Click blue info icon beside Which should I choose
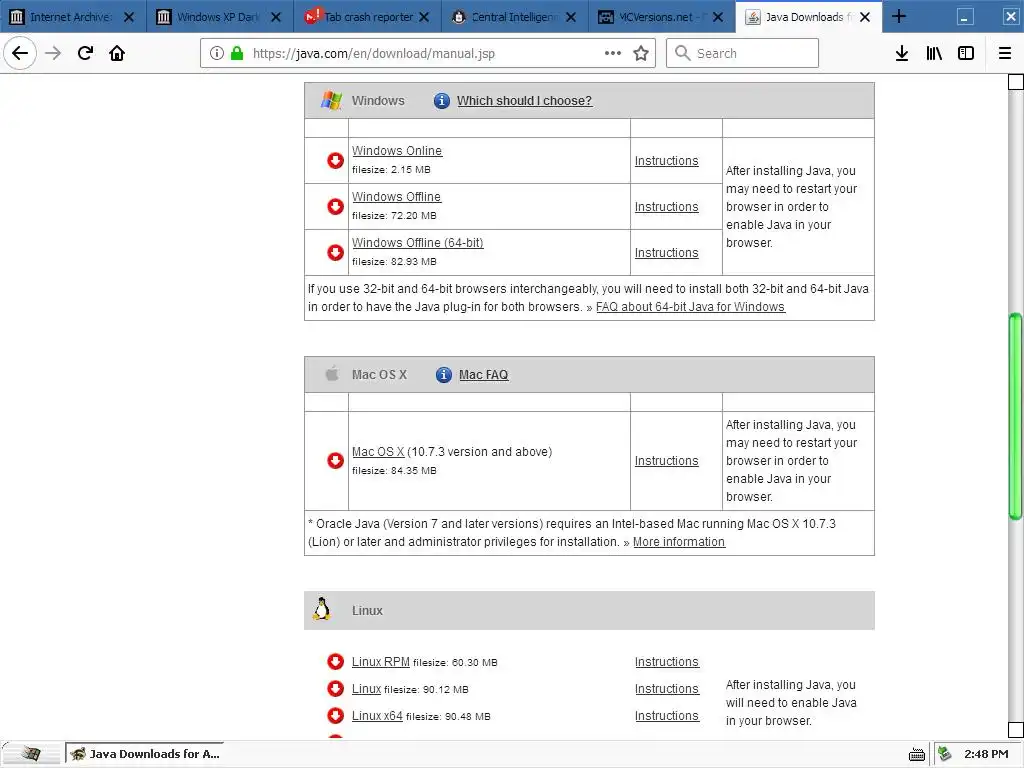Screen dimensions: 1024x768 pos(441,101)
